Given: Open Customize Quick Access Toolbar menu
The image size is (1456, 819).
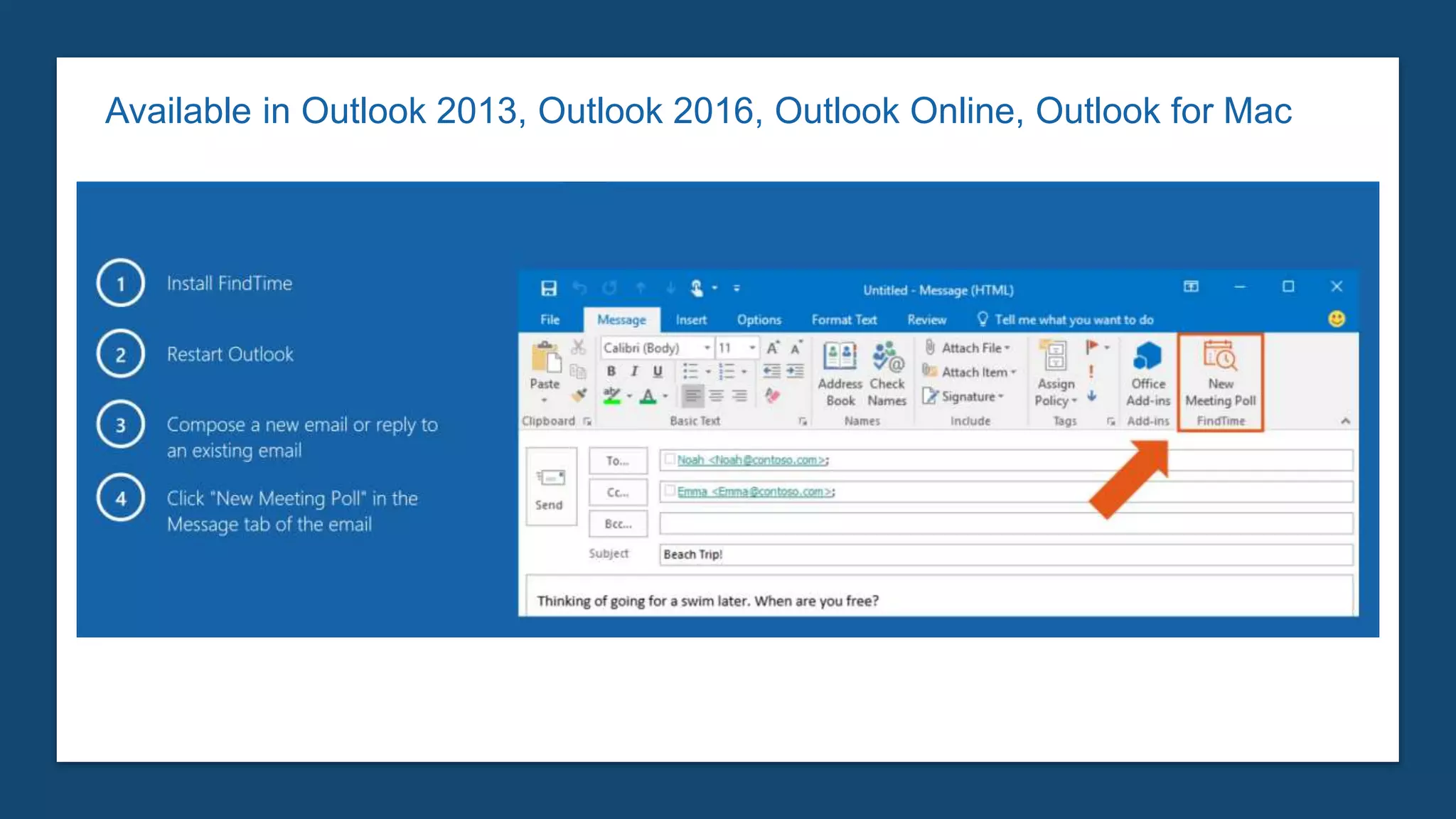Looking at the screenshot, I should [737, 288].
